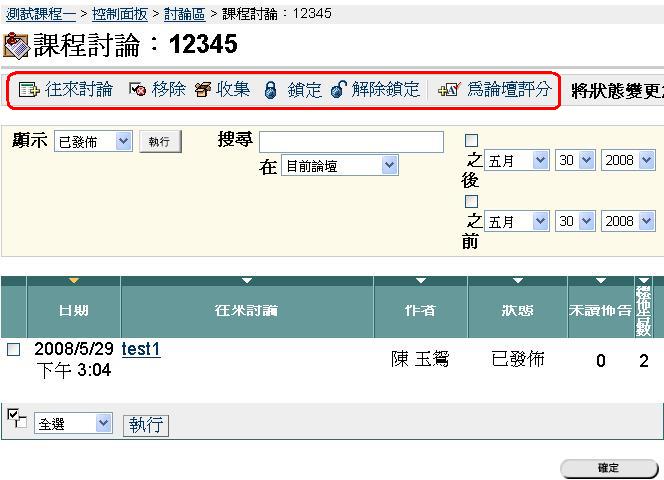Open the 顯示 已發佈 dropdown
664x480 pixels.
coord(93,141)
